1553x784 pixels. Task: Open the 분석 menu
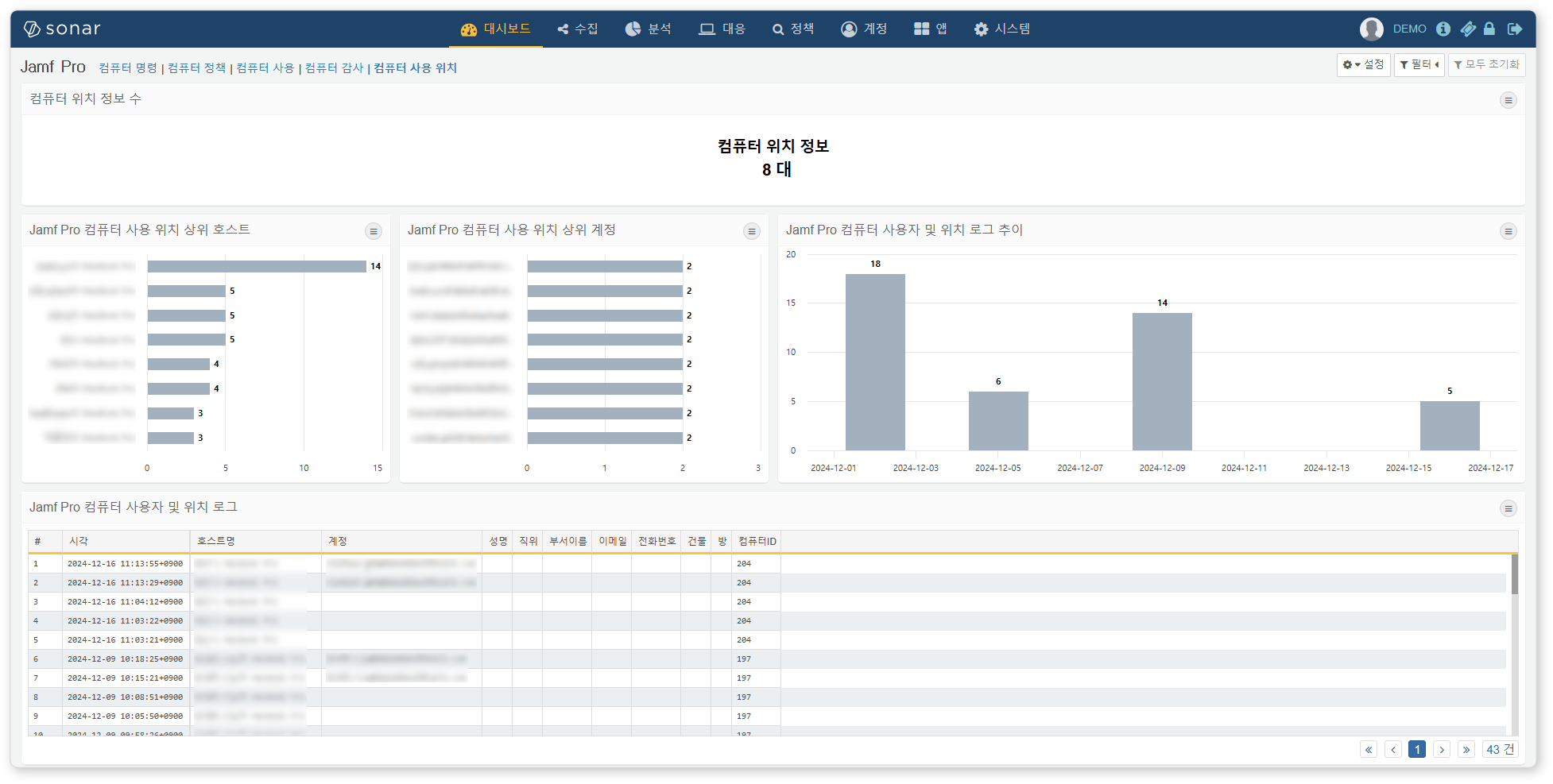pos(649,29)
